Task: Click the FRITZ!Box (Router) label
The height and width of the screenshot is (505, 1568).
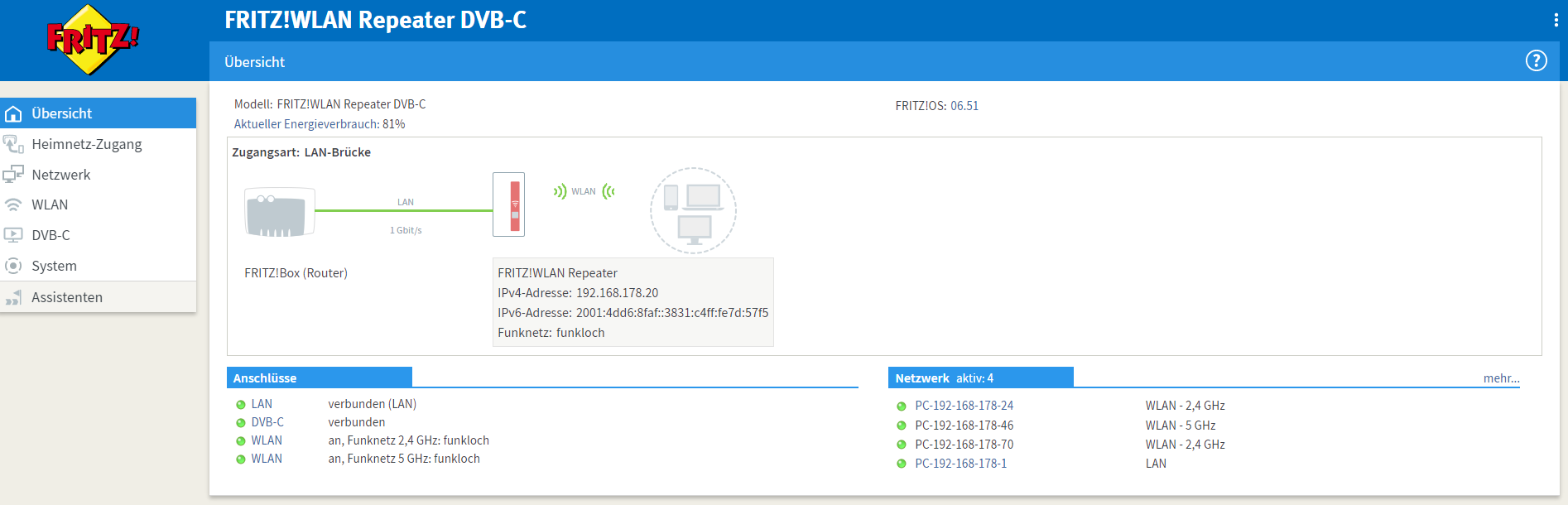Action: point(296,273)
